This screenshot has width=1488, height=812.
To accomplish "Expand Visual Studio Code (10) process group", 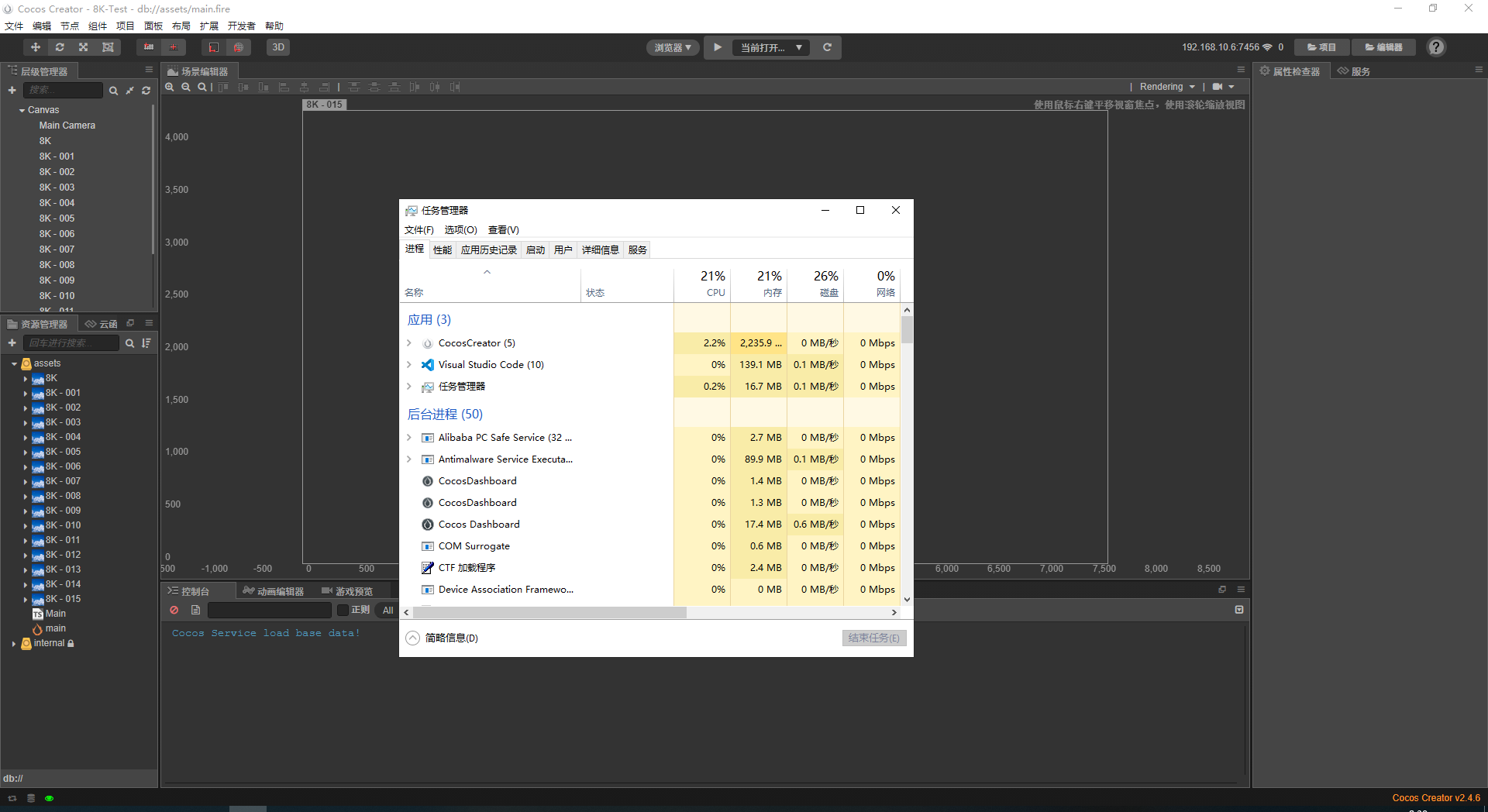I will pos(409,365).
